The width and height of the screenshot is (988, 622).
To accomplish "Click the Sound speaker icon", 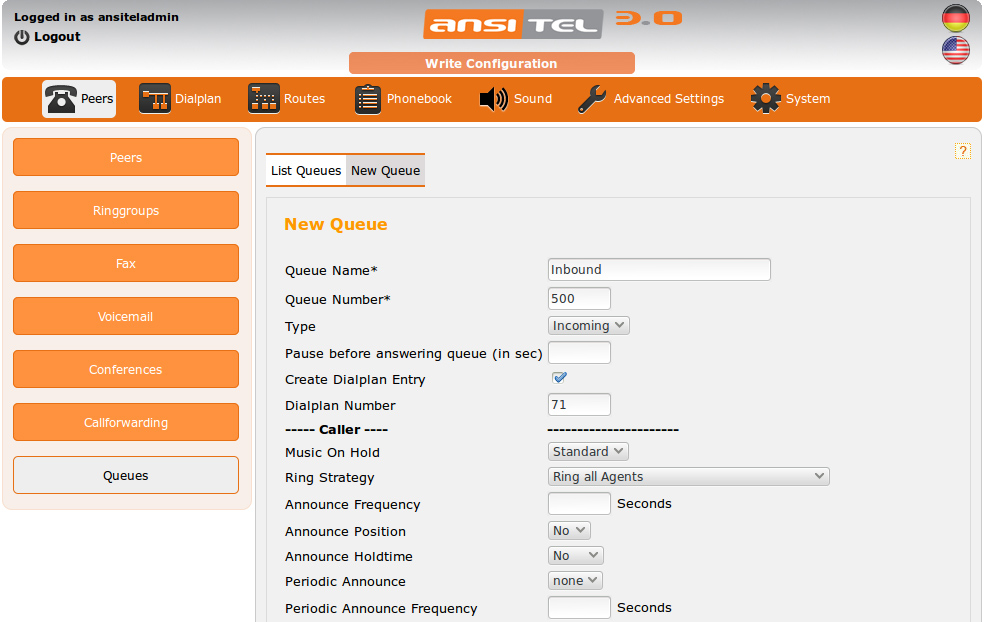I will 494,99.
